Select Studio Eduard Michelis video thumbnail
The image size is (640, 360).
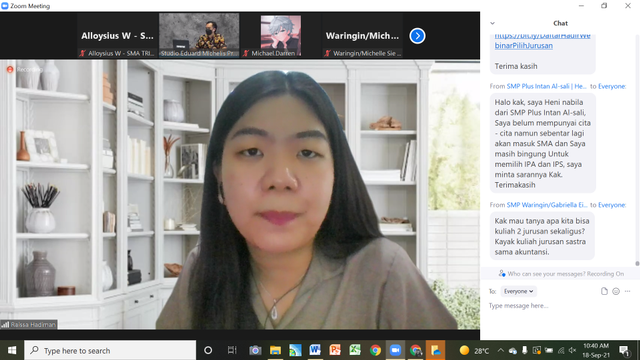click(x=199, y=36)
